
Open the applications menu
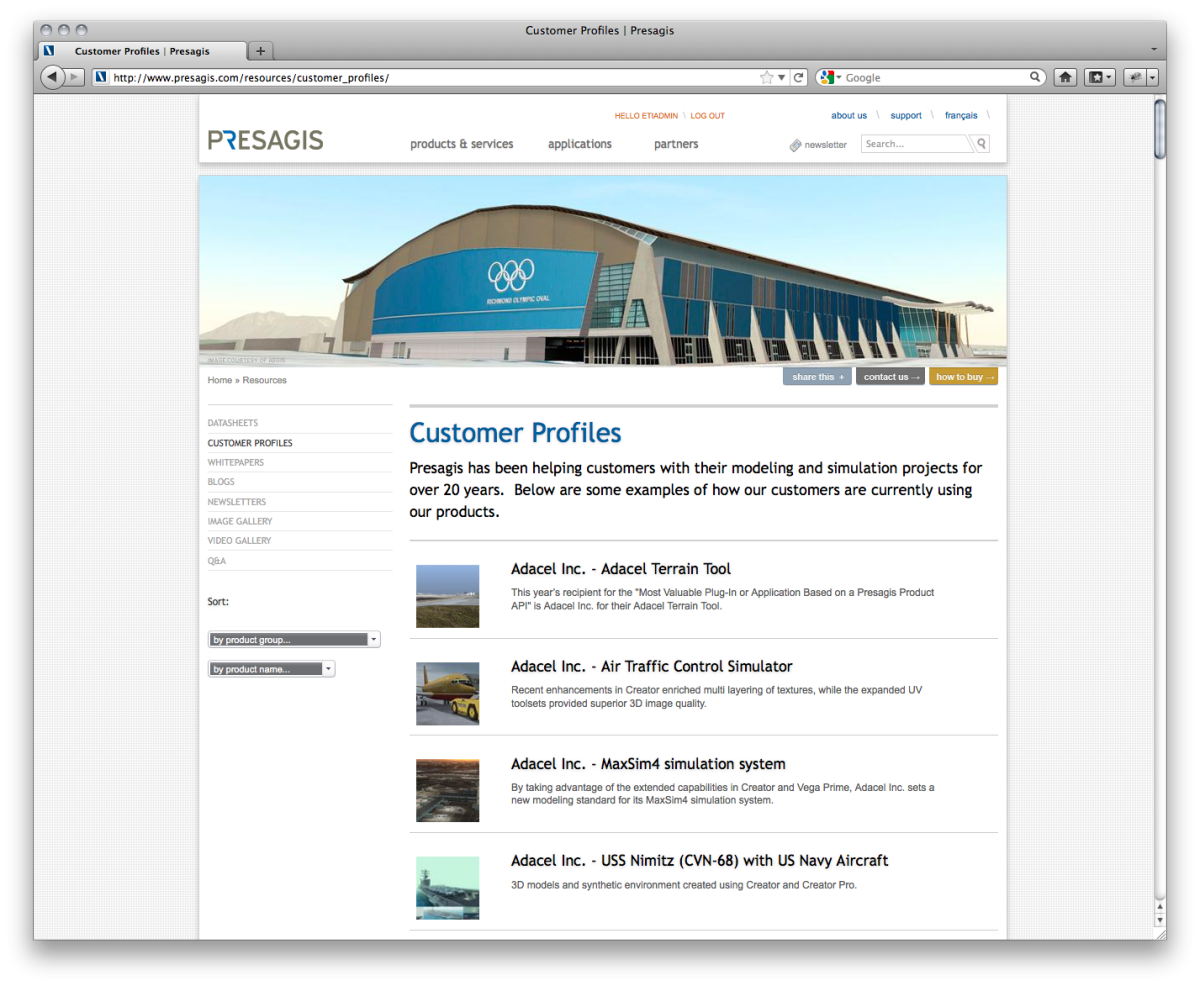580,144
